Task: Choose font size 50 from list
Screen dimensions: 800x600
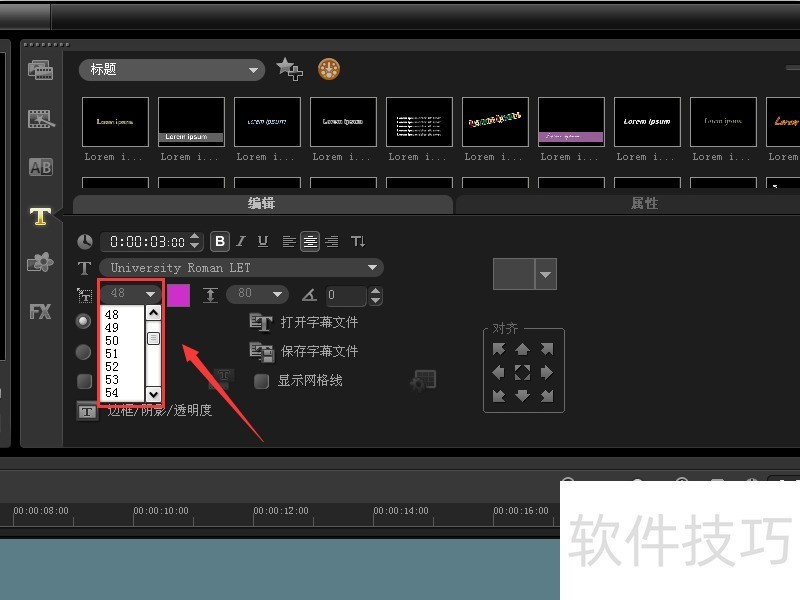Action: pos(112,341)
